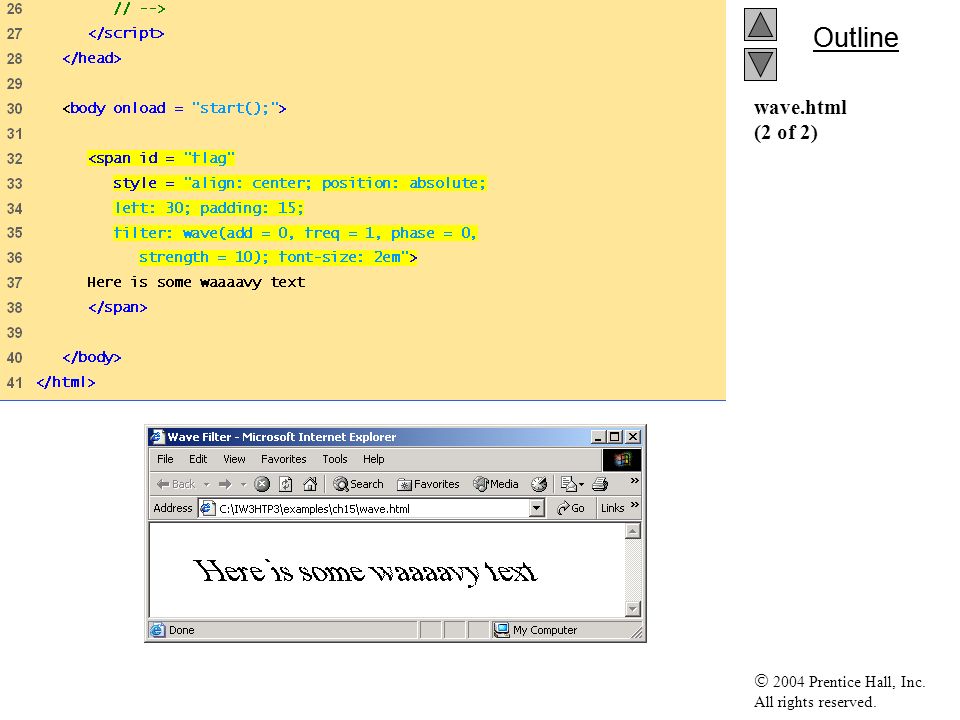Click the </body> closing tag on line 40
This screenshot has width=960, height=720.
pos(92,357)
